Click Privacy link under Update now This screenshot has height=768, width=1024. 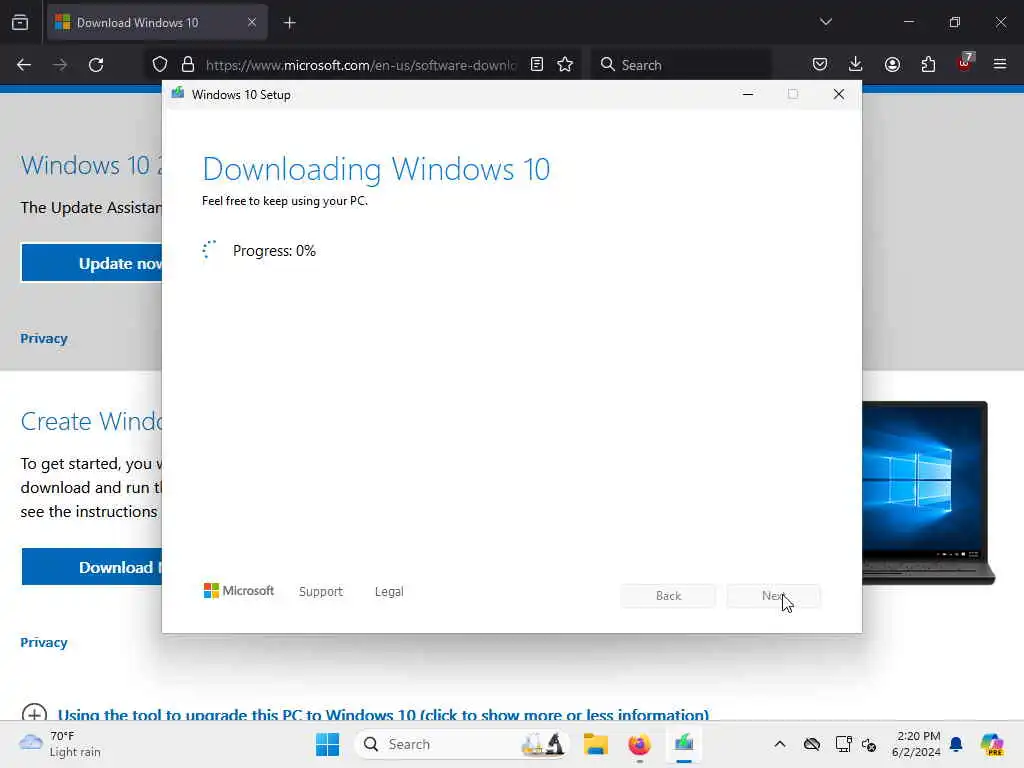44,338
